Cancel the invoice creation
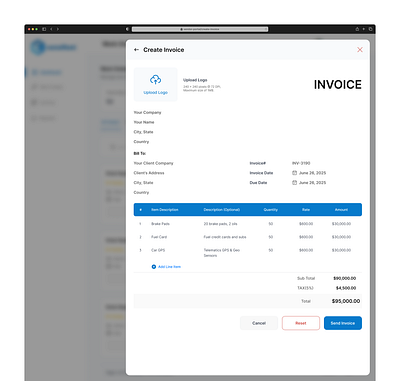This screenshot has width=400, height=381. pyautogui.click(x=259, y=323)
